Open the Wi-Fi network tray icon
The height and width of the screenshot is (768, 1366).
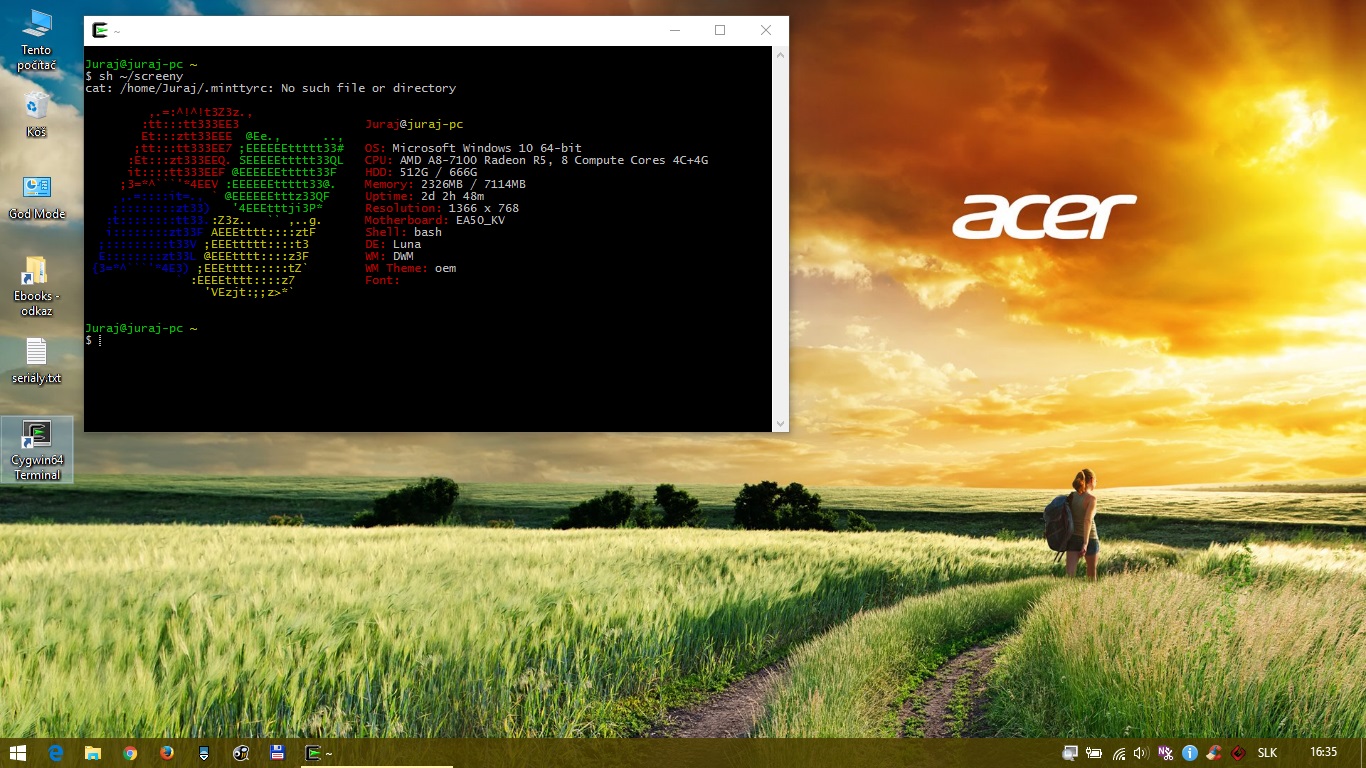click(1118, 753)
